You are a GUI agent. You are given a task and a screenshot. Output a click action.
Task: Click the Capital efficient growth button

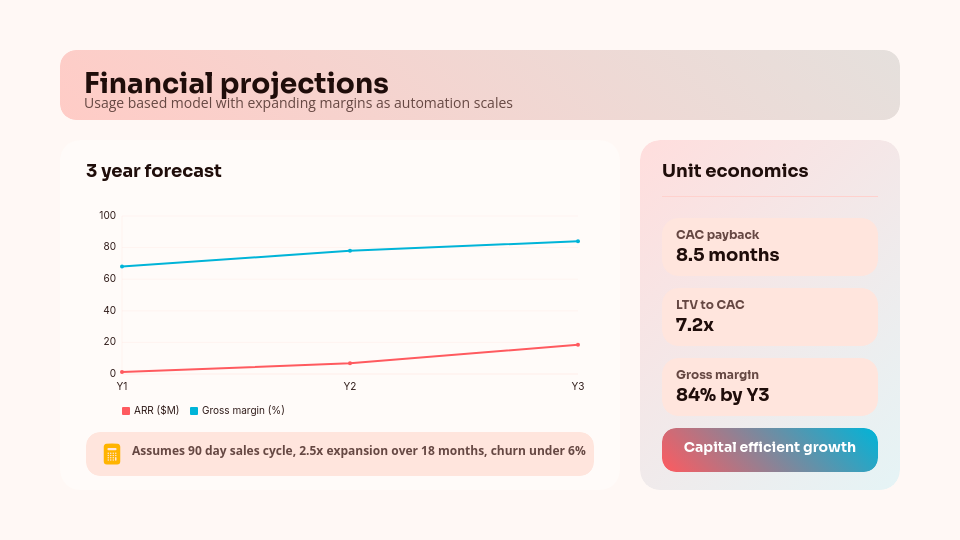[769, 449]
